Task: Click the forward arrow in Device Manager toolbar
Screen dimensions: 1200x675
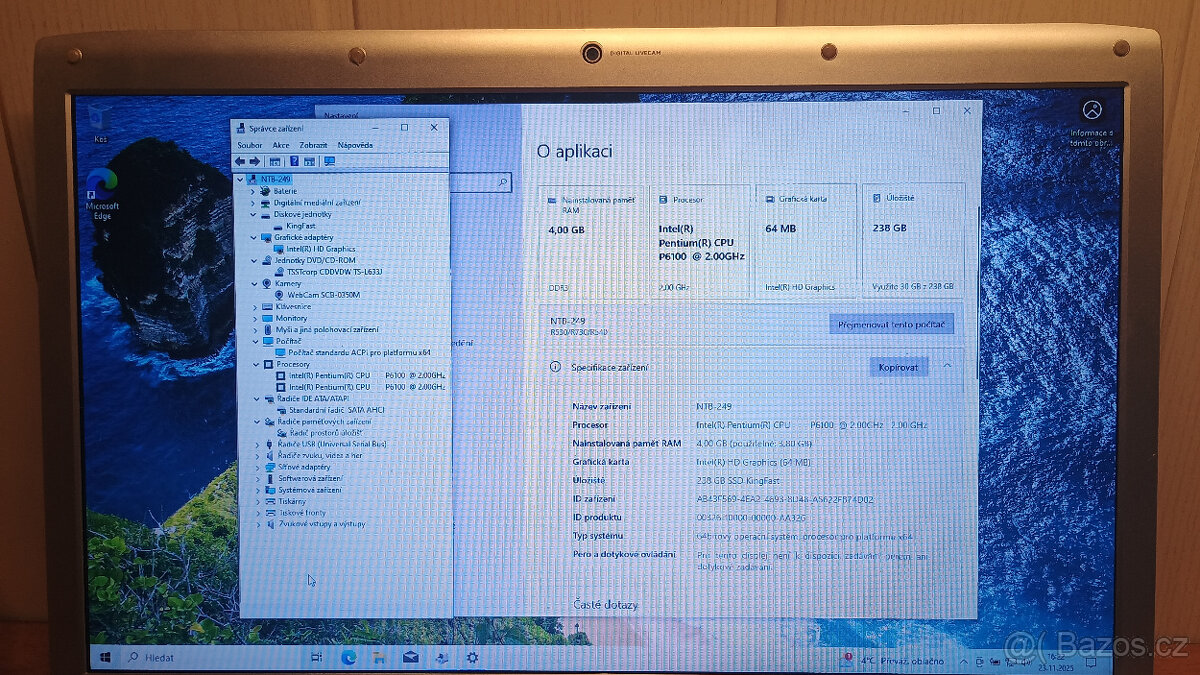Action: coord(255,161)
